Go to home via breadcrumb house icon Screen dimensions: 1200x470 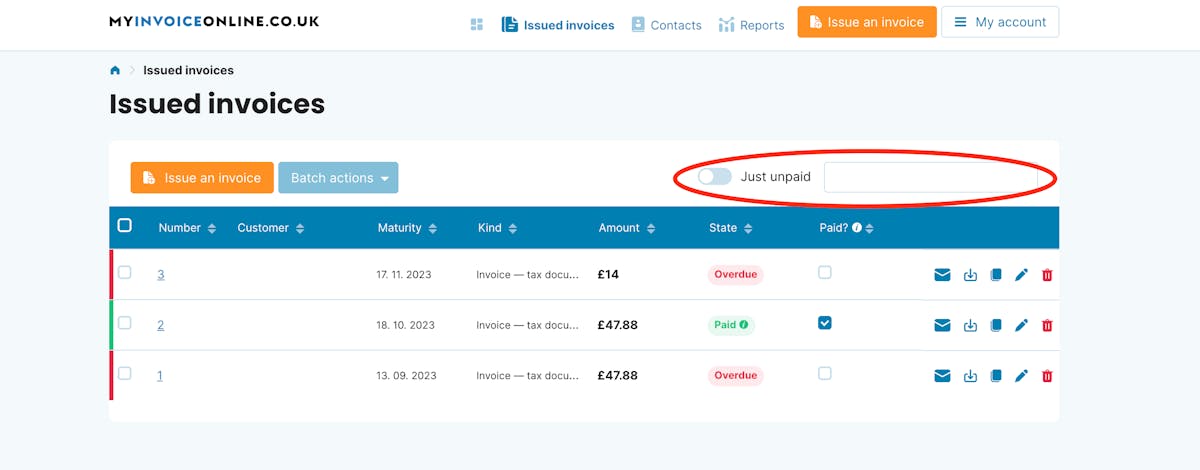[115, 70]
